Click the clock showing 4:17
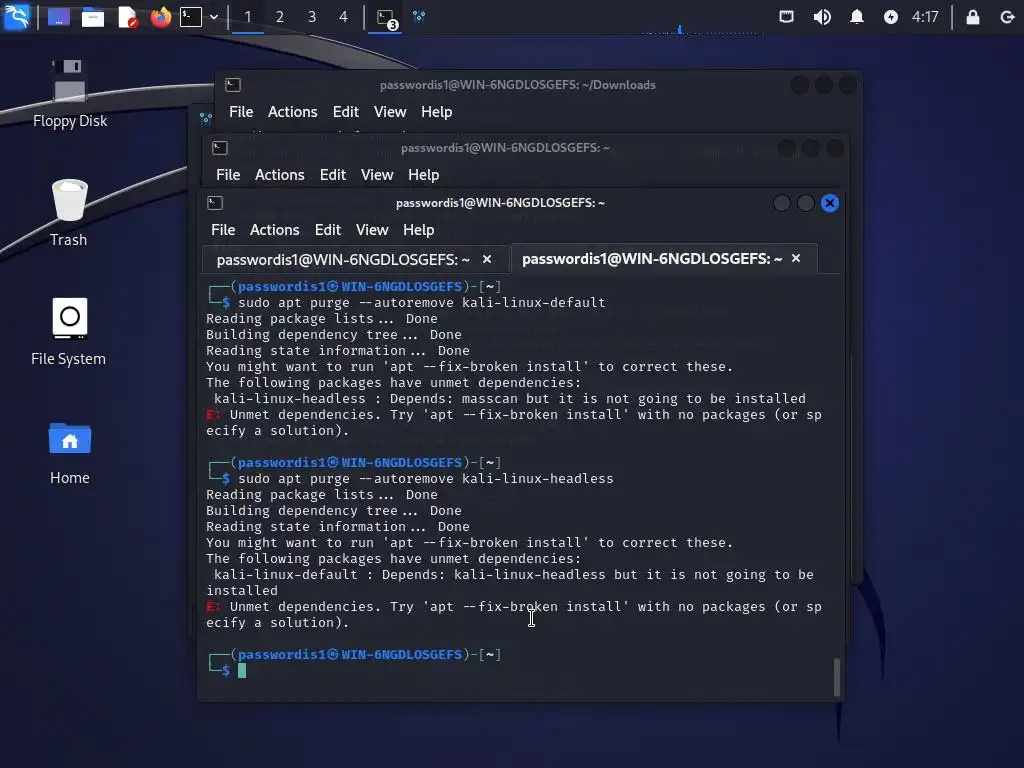Image resolution: width=1024 pixels, height=768 pixels. [925, 17]
